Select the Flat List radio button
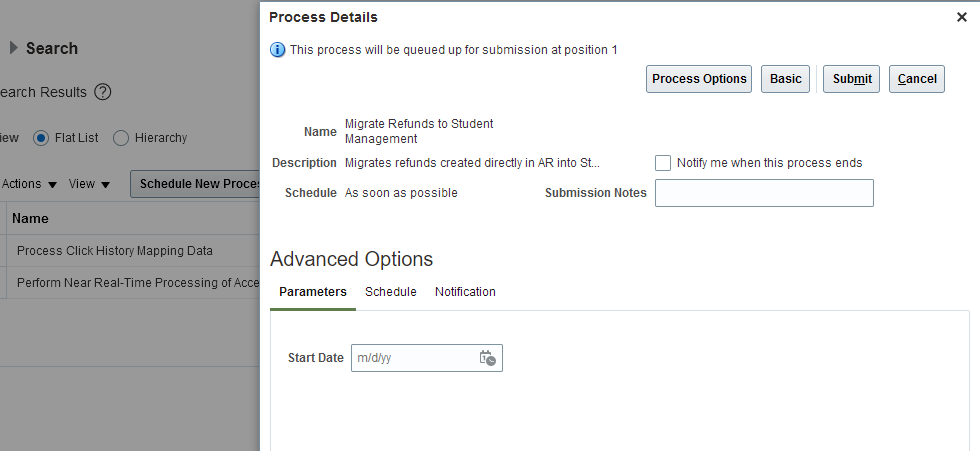 point(41,138)
